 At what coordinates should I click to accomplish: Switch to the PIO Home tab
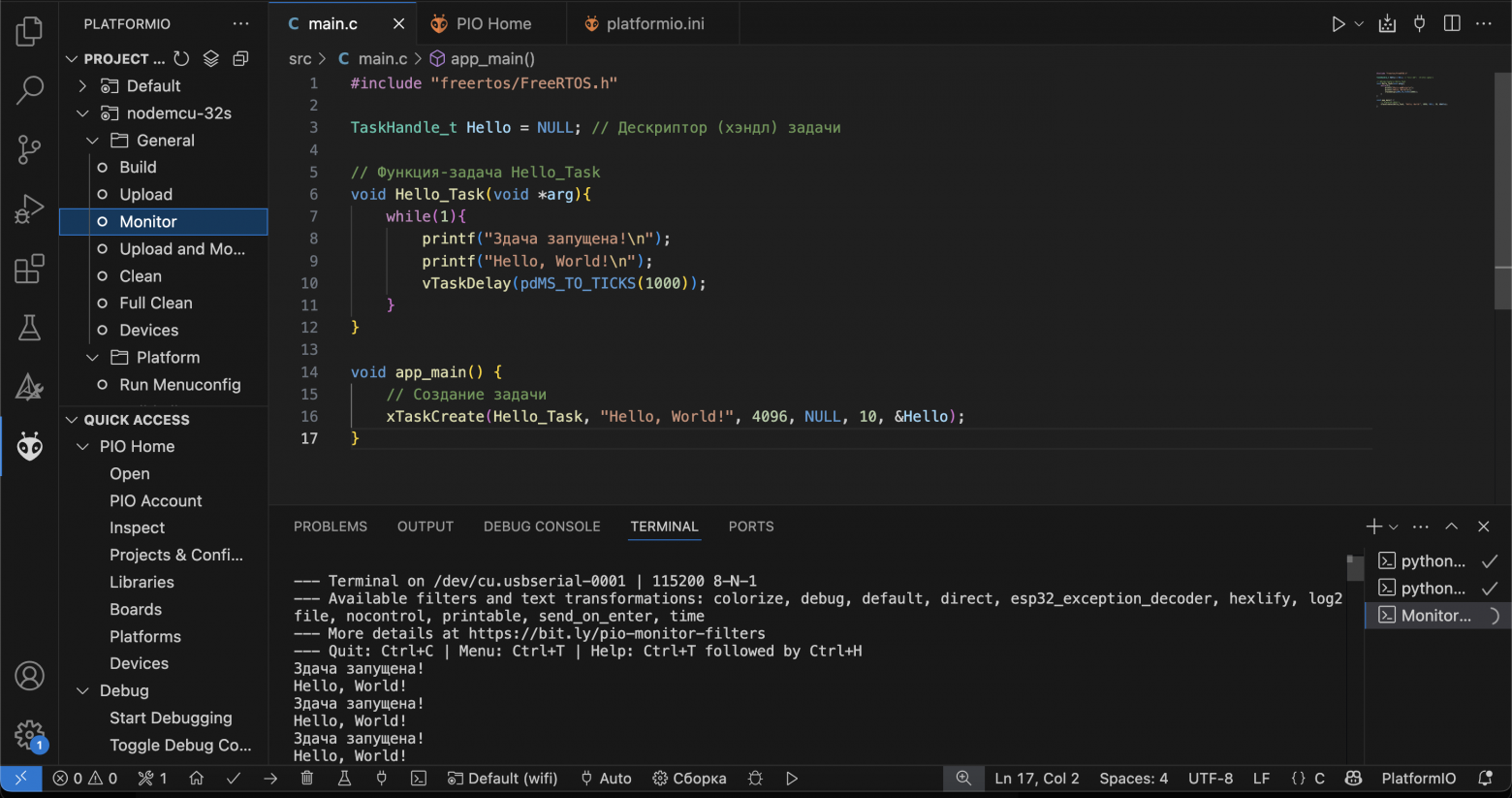coord(481,23)
